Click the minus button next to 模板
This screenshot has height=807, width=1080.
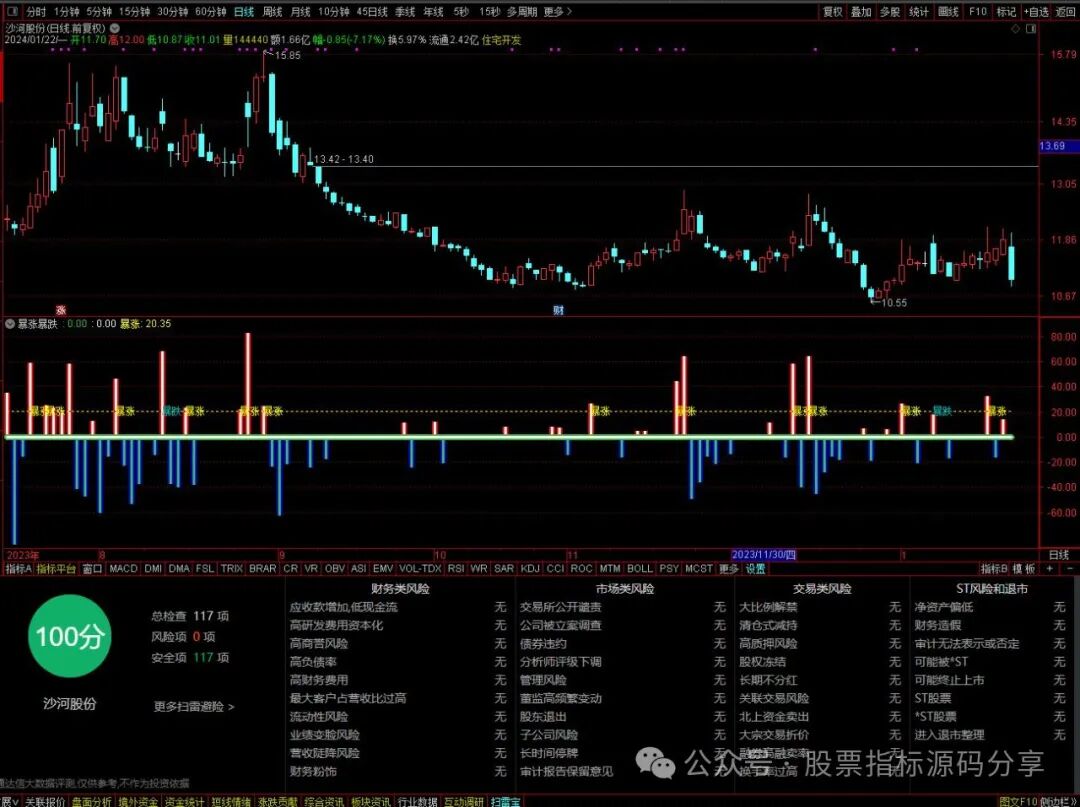click(1070, 569)
